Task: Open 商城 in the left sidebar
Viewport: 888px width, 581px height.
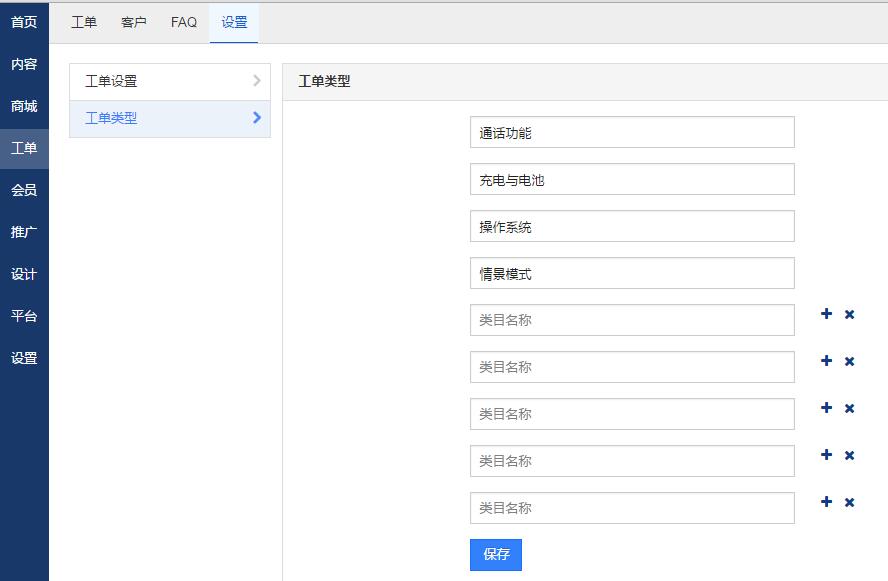Action: click(x=24, y=106)
